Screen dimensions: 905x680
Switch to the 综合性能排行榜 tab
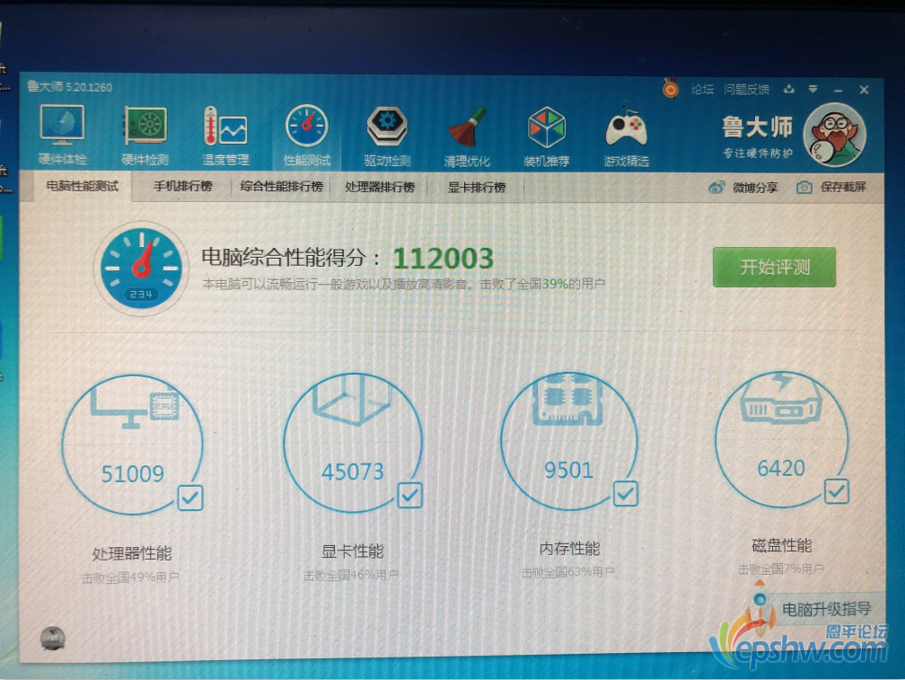click(281, 186)
